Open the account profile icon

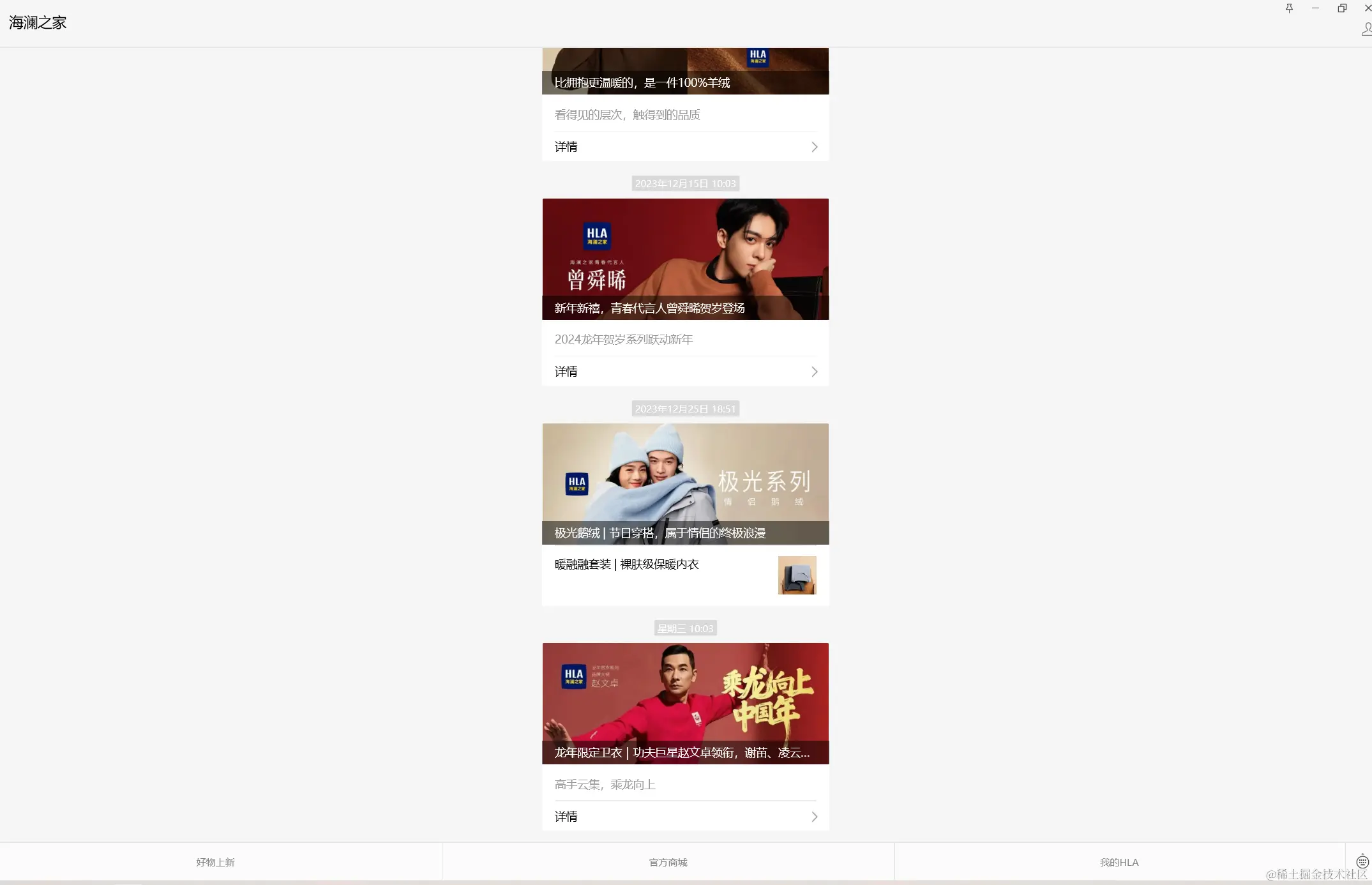click(1366, 29)
